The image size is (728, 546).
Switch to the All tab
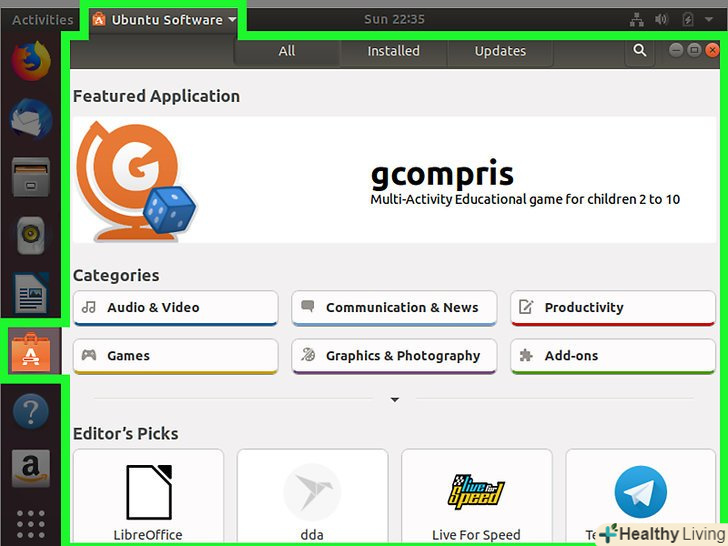coord(287,51)
